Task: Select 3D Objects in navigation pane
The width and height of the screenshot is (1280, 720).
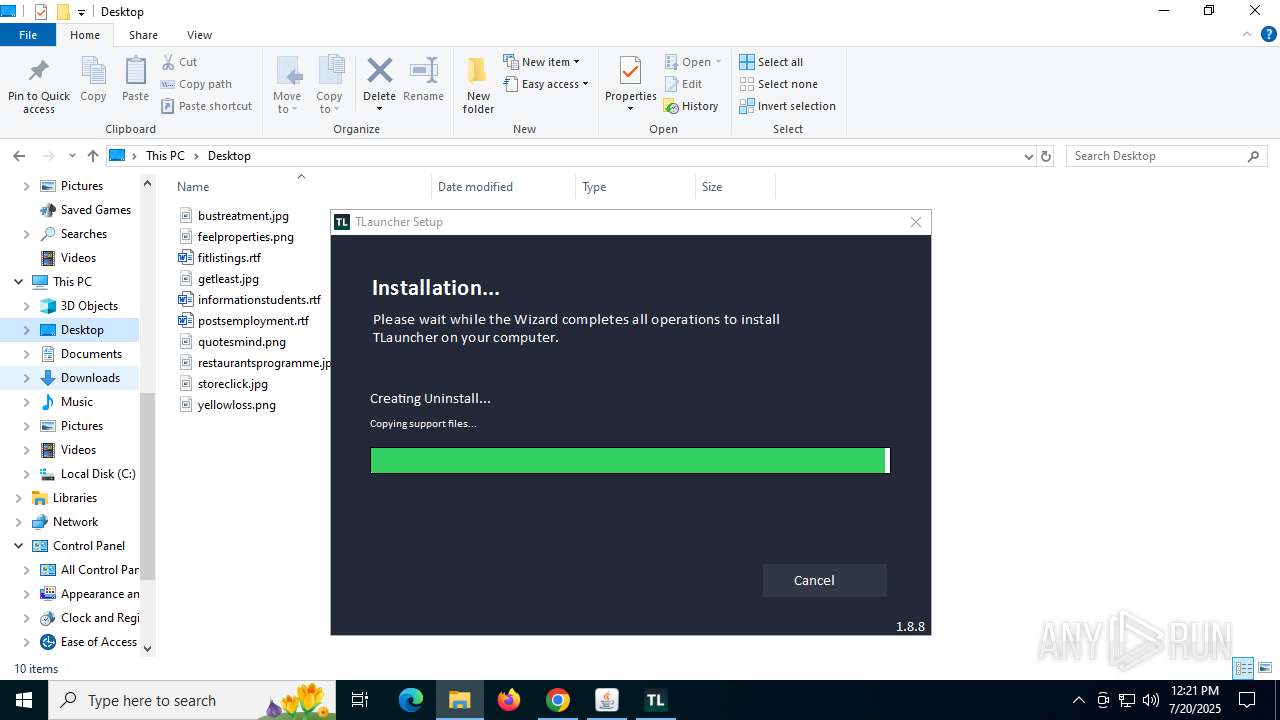Action: point(89,306)
